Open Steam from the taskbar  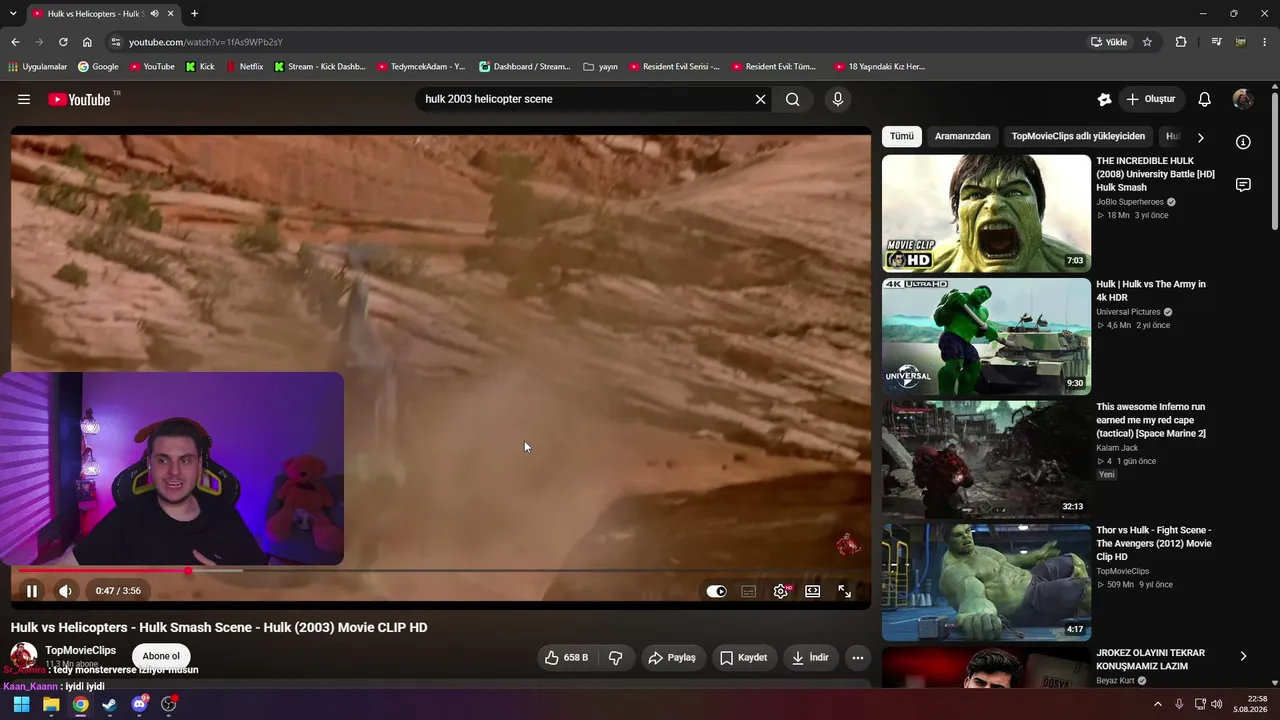110,704
